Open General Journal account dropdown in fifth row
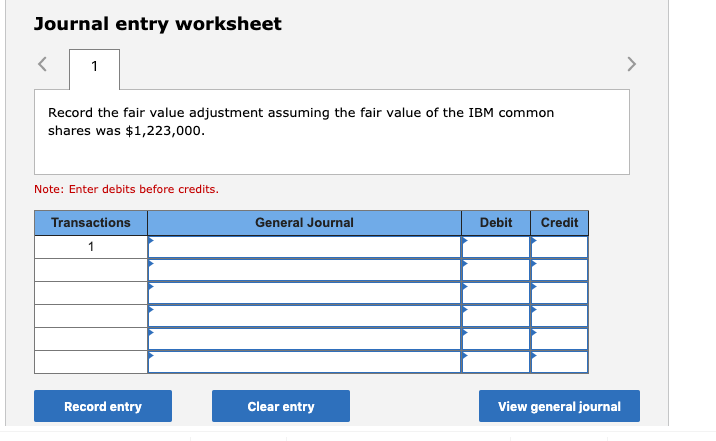Viewport: 716px width, 441px height. click(x=305, y=339)
